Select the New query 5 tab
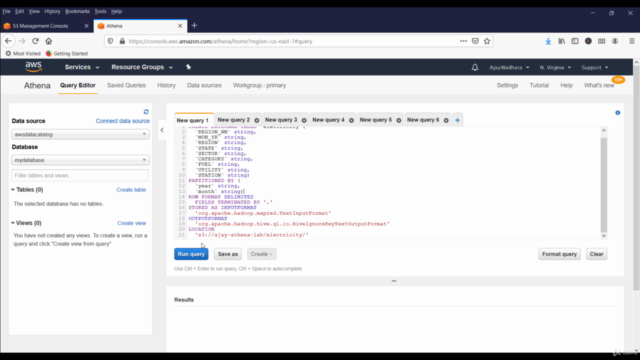640x360 pixels. point(376,120)
